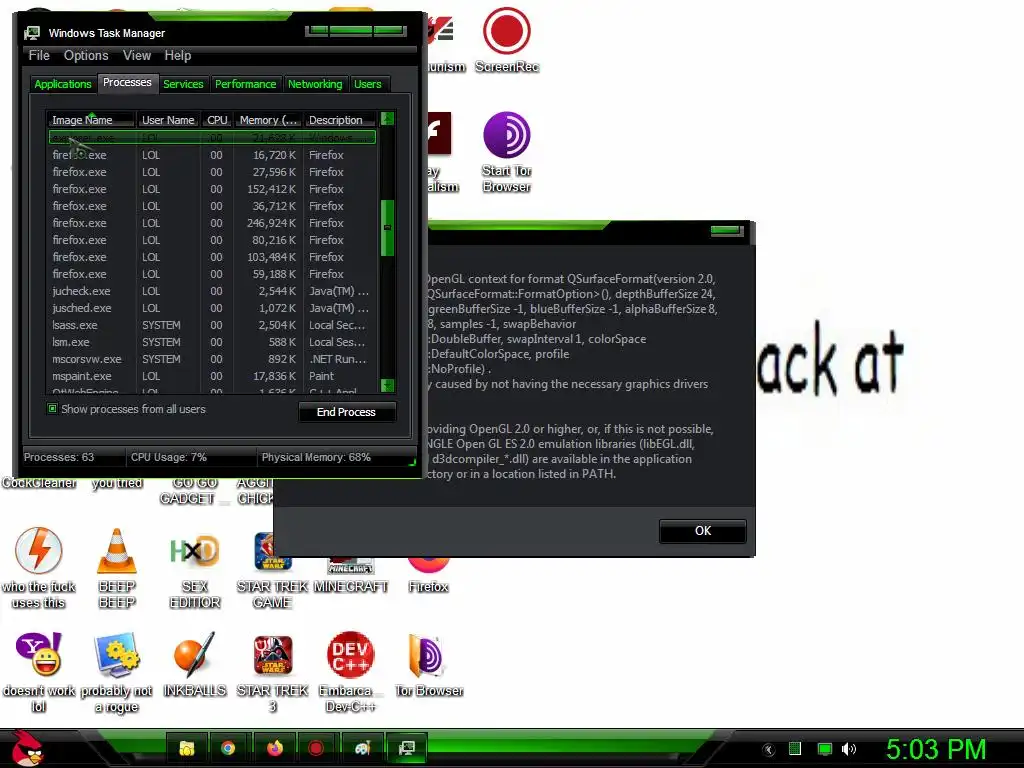Show hidden tray icons arrow
Image resolution: width=1024 pixels, height=768 pixels.
coord(769,749)
